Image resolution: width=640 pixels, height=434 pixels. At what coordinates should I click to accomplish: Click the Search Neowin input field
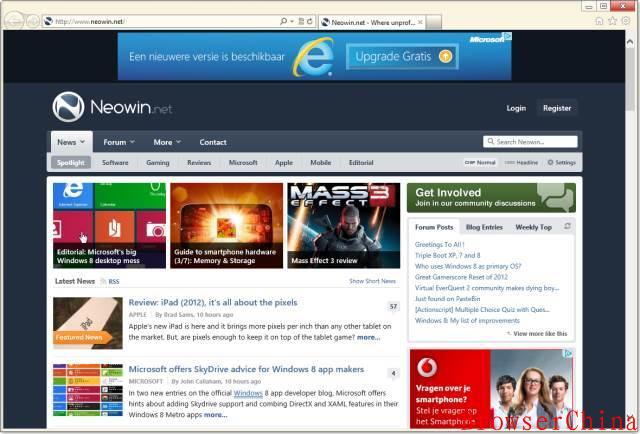tap(530, 142)
